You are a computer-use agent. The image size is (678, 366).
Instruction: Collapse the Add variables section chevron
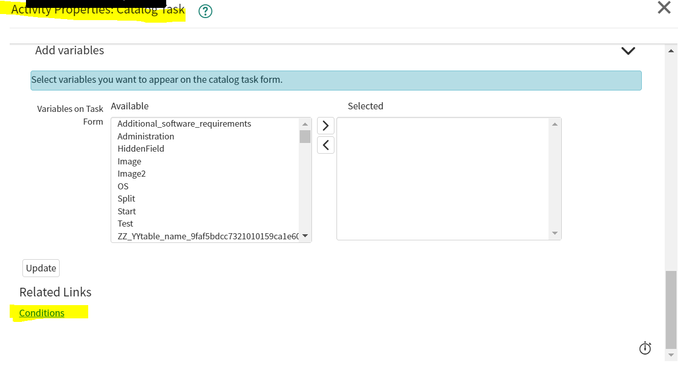coord(628,51)
